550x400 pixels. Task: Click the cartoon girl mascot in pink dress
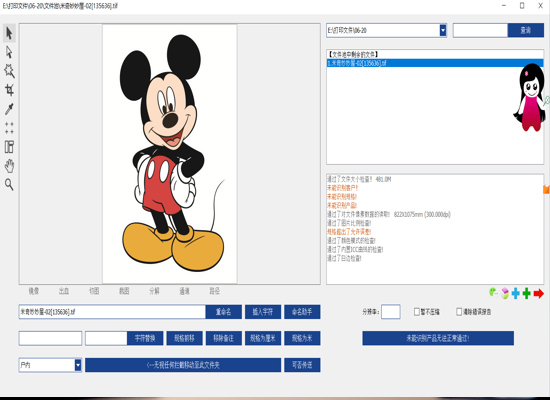[x=531, y=97]
